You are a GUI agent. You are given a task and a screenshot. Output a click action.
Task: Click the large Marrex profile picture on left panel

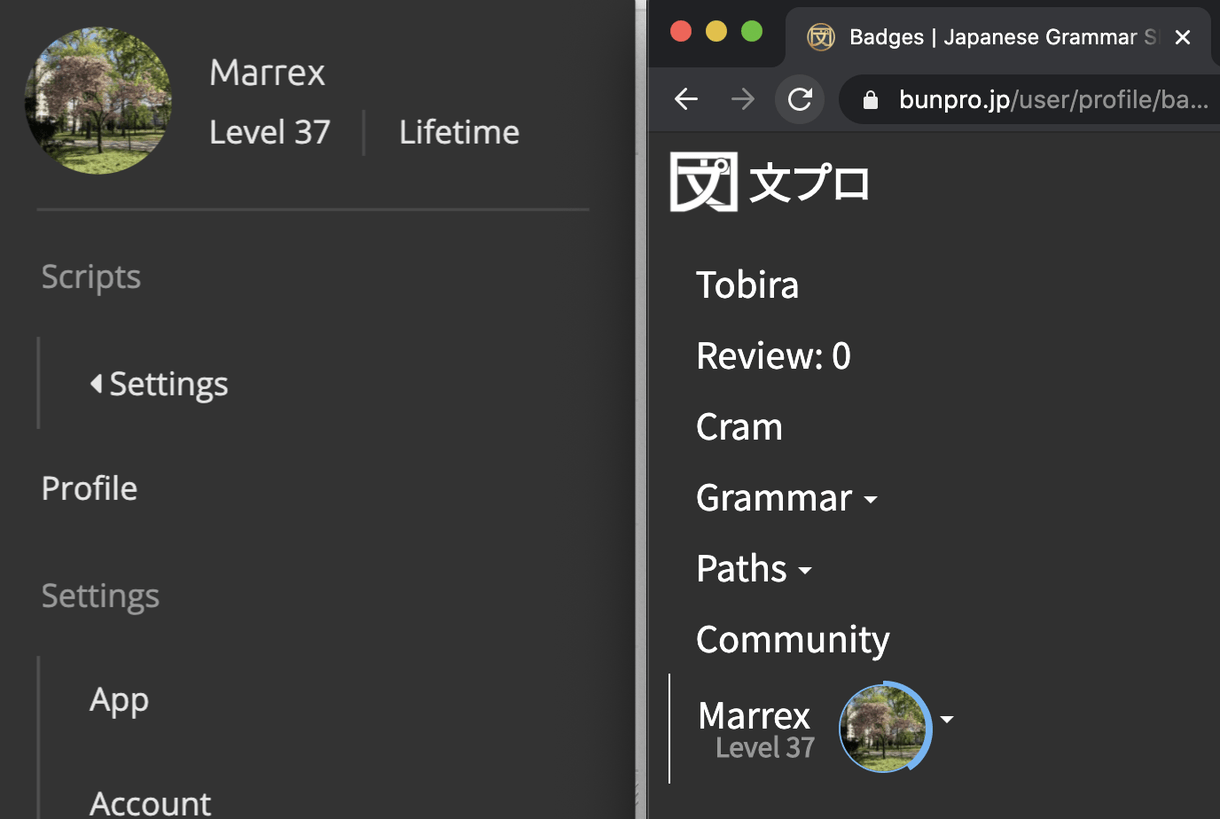(98, 101)
